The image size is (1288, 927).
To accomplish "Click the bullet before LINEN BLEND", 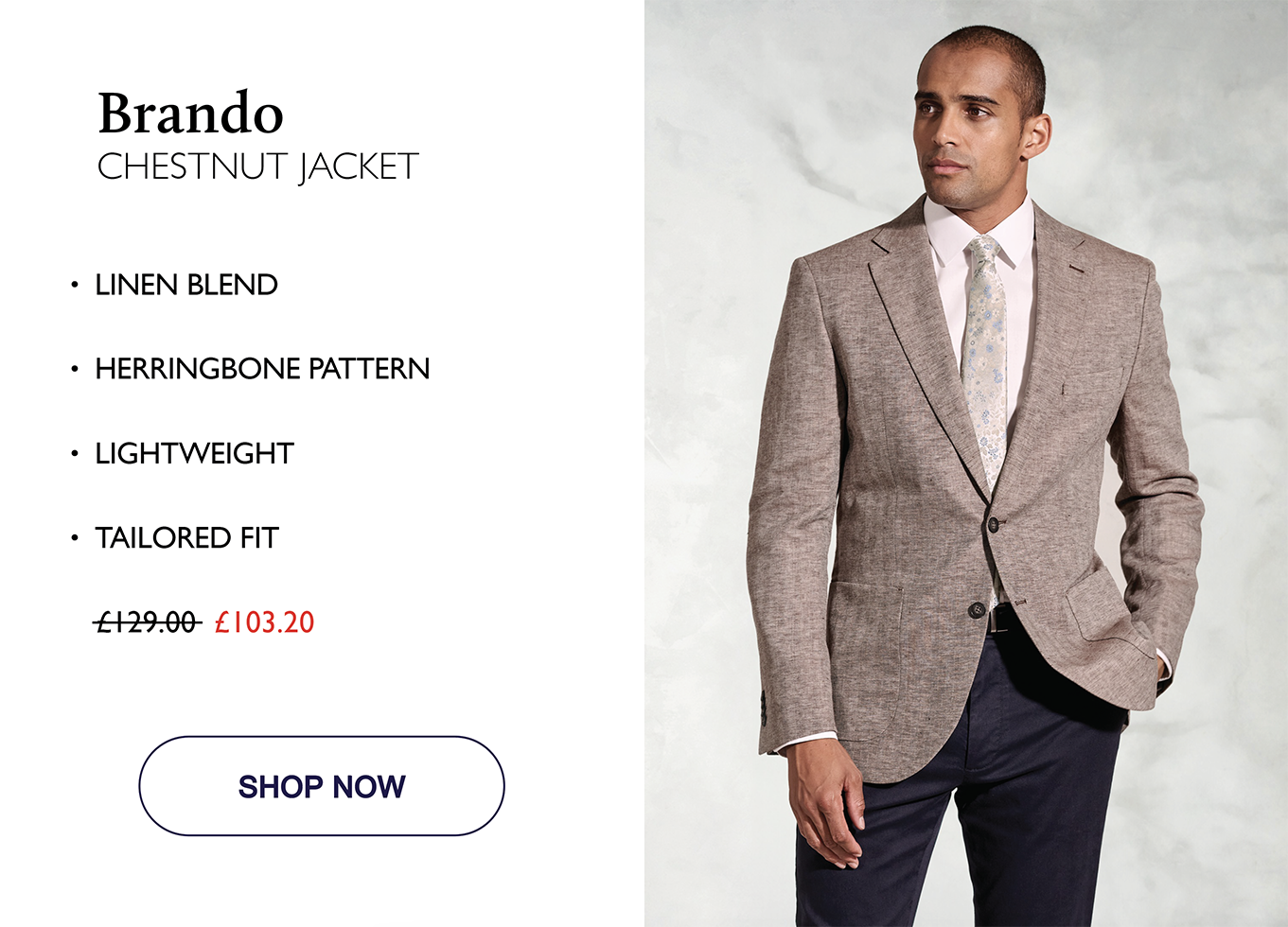I will coord(75,285).
